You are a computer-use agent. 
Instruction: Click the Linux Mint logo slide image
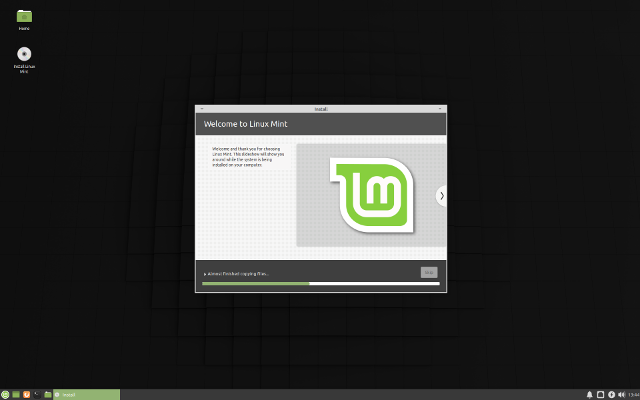(x=372, y=195)
